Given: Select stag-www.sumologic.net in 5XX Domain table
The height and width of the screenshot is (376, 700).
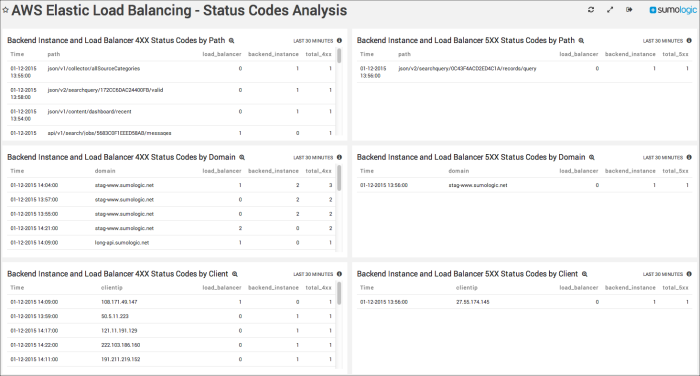Looking at the screenshot, I should (478, 185).
